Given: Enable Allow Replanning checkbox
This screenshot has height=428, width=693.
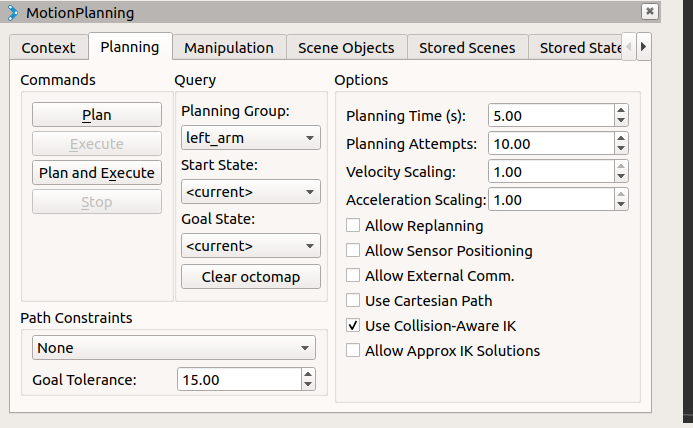Looking at the screenshot, I should [x=353, y=225].
